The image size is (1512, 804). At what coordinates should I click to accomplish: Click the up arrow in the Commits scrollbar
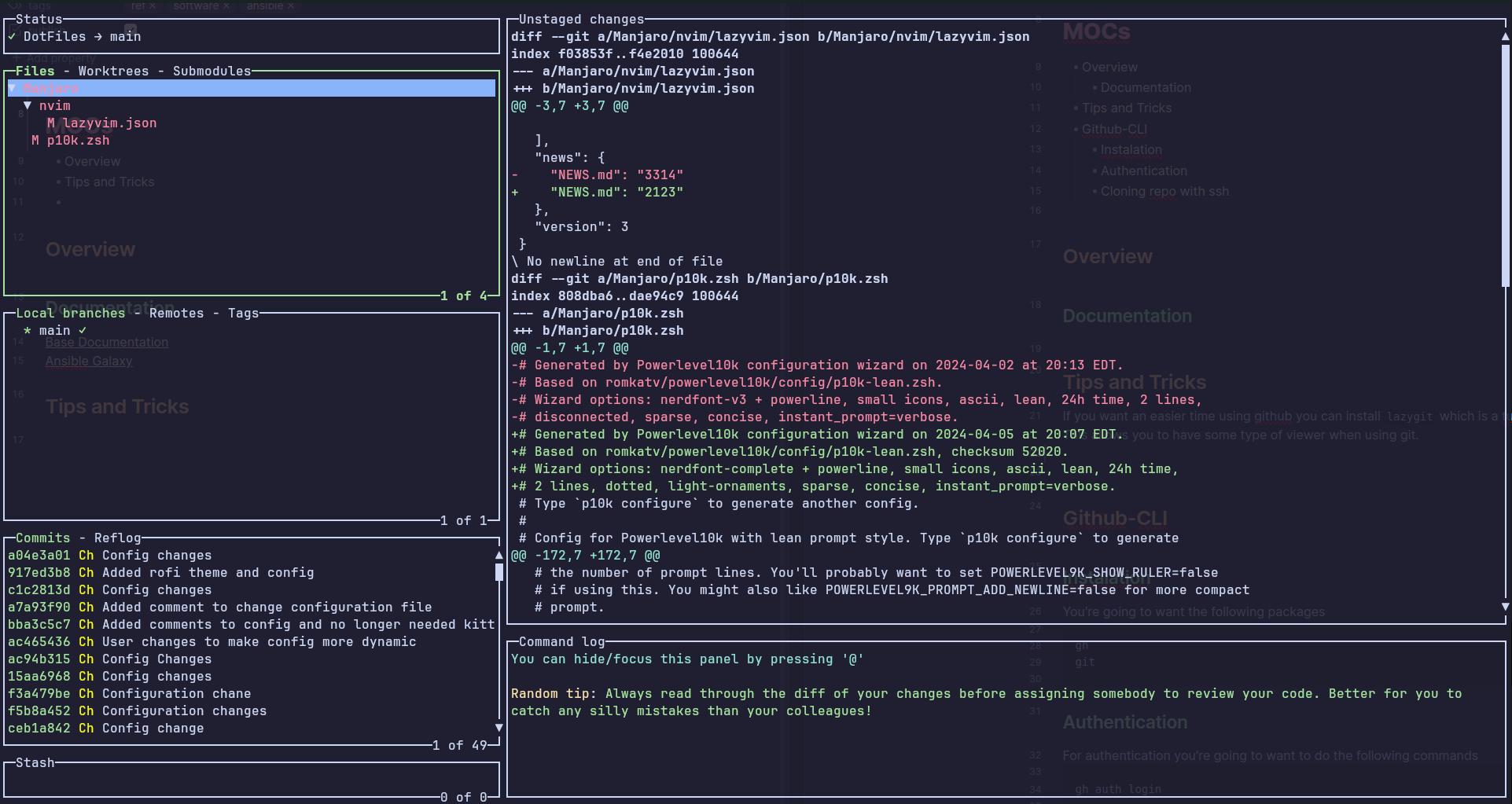pyautogui.click(x=498, y=555)
